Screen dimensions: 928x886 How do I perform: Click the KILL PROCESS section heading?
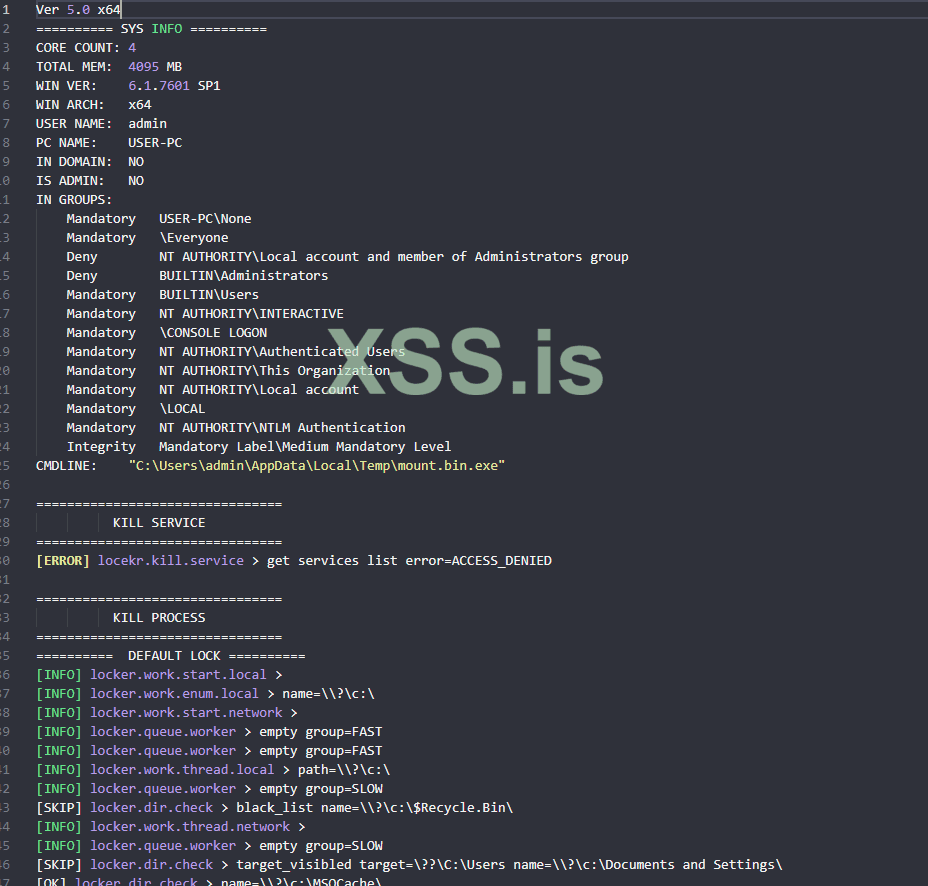pyautogui.click(x=159, y=618)
